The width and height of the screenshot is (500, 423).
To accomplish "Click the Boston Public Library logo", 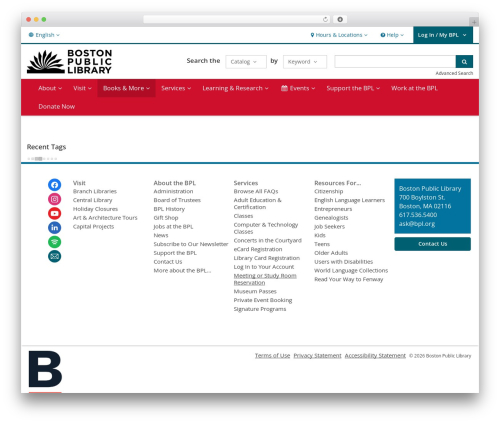I will pyautogui.click(x=70, y=62).
